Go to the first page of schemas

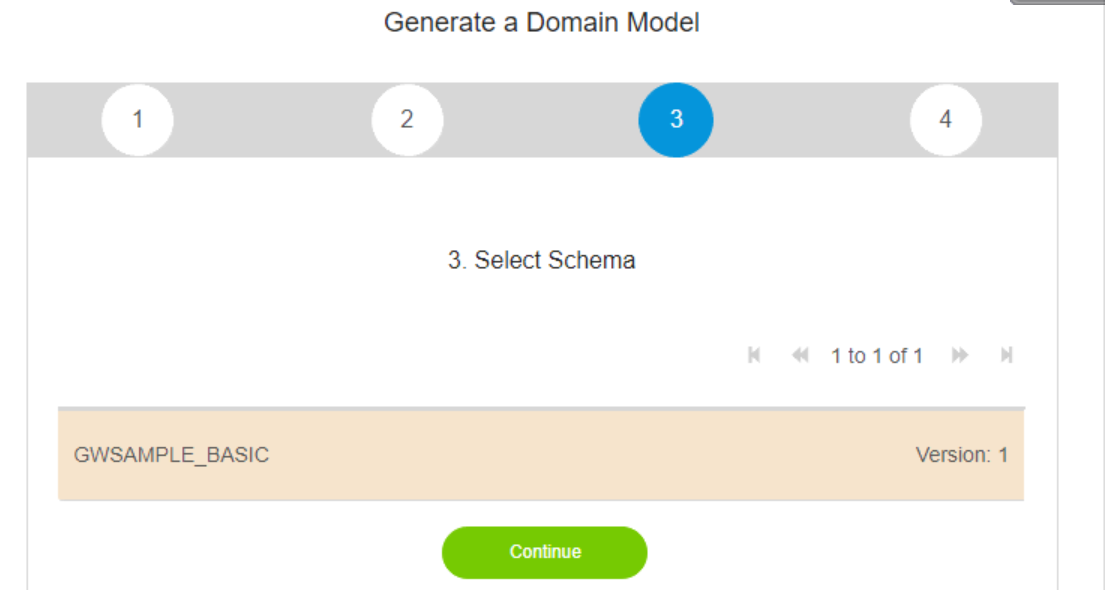(x=755, y=355)
